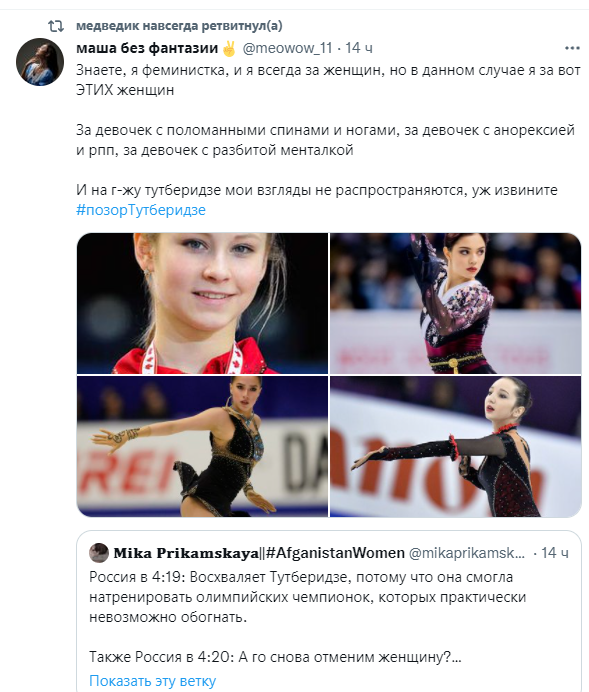
Task: Open the round profile avatar of маша без фантазии
Action: point(40,62)
